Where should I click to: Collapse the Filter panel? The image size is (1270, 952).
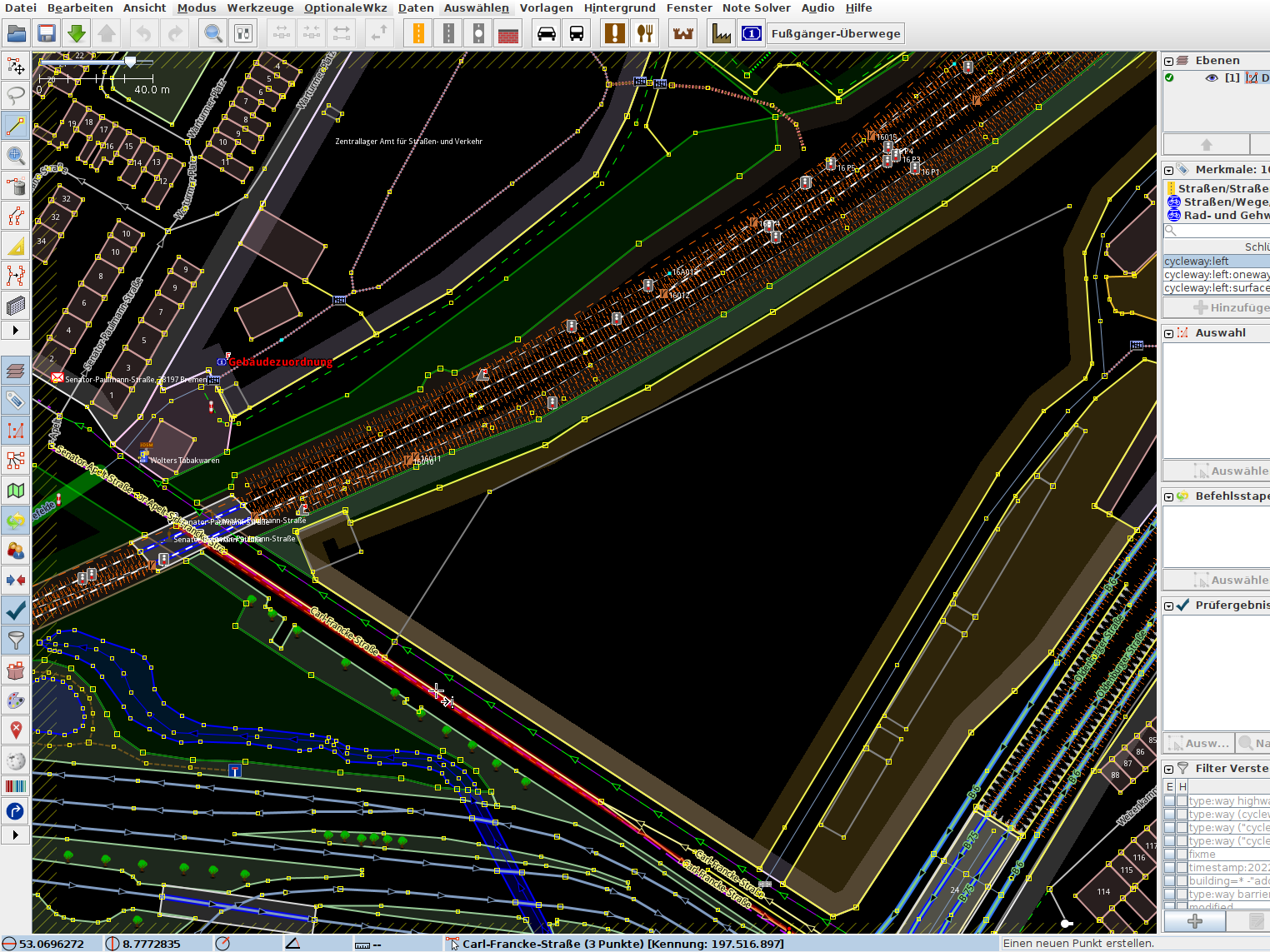(1169, 769)
